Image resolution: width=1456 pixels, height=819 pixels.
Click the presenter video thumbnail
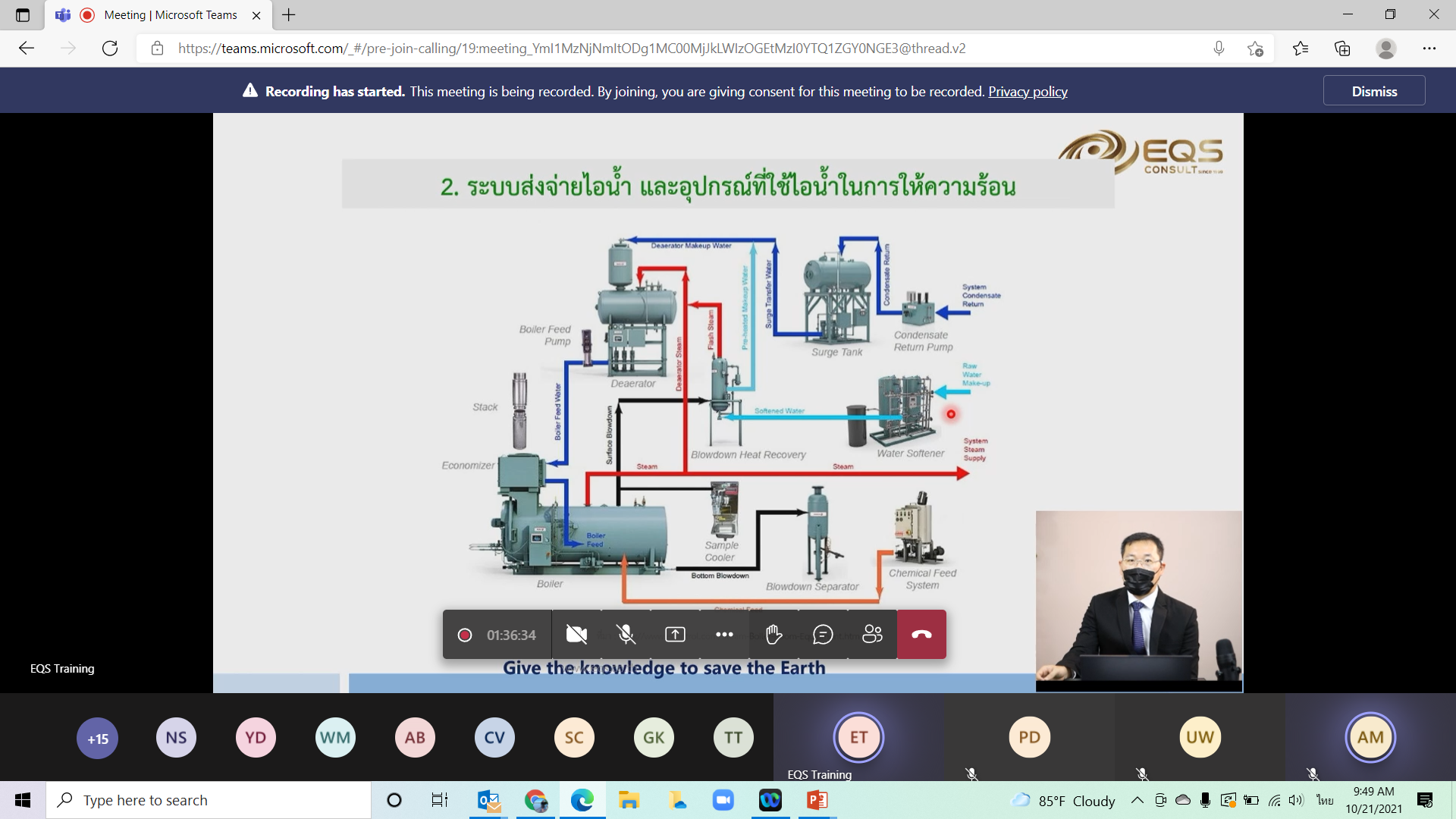pyautogui.click(x=1139, y=601)
